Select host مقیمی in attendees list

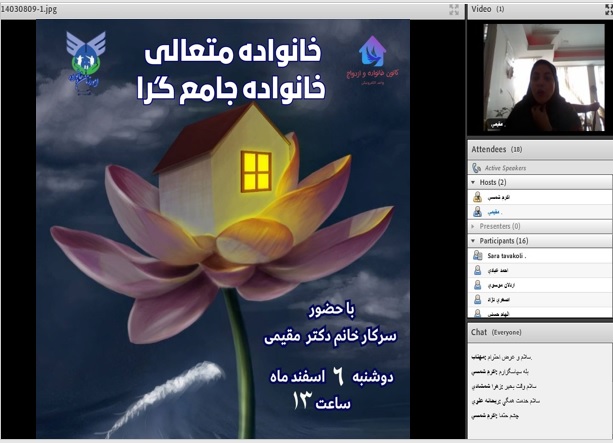click(540, 212)
